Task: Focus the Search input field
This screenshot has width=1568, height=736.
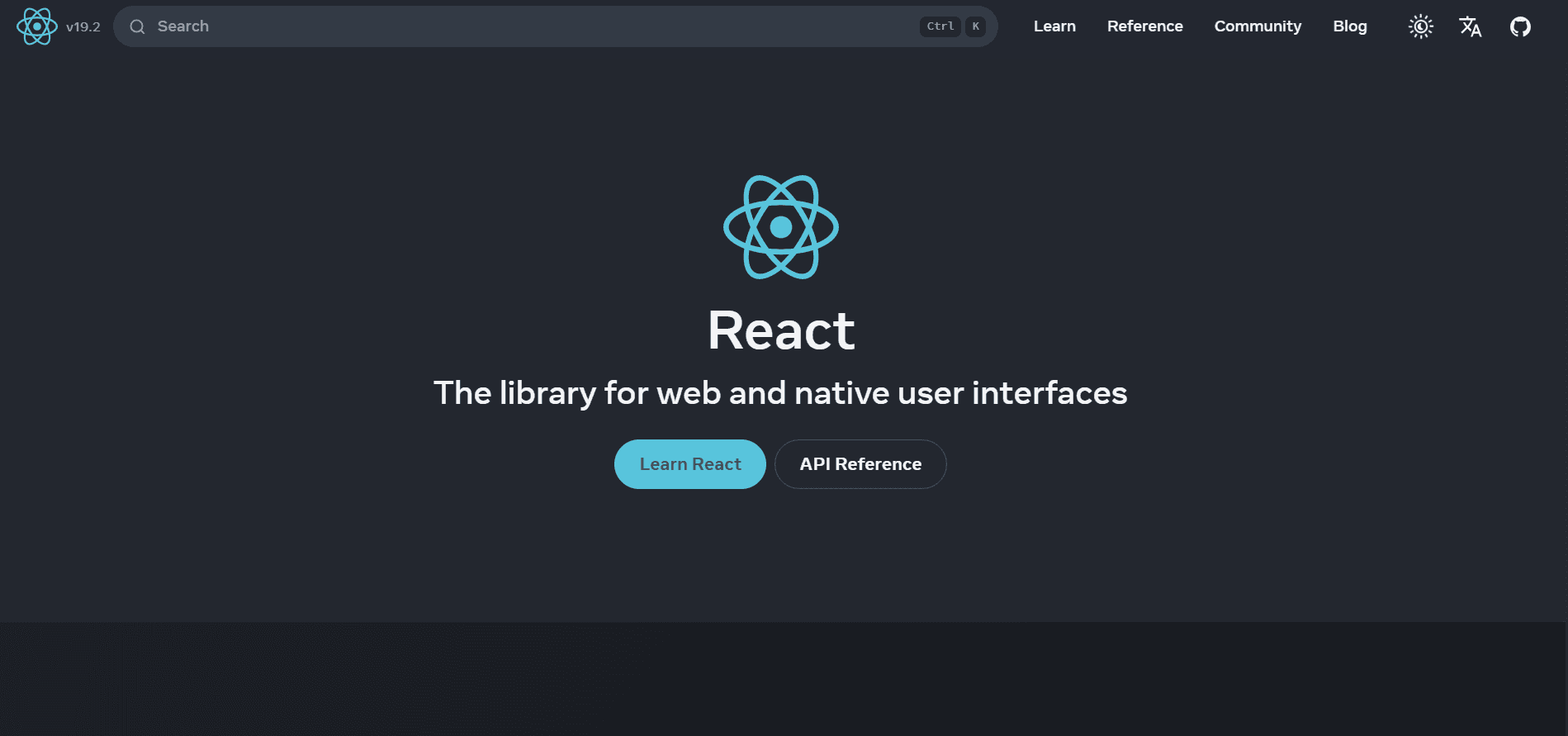Action: pyautogui.click(x=555, y=26)
